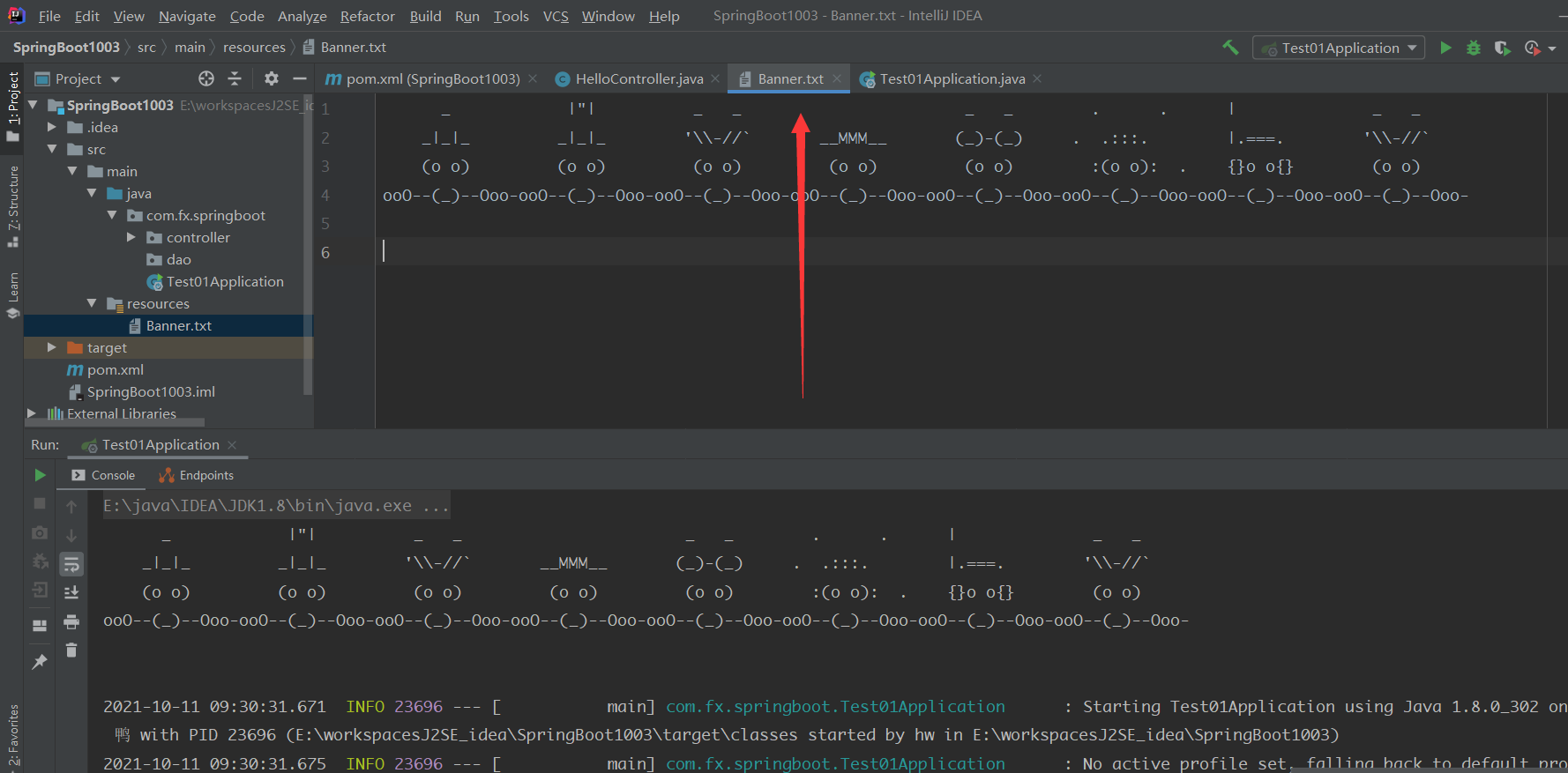Click the Exit icon in the Run panel
1568x773 pixels.
click(x=40, y=590)
